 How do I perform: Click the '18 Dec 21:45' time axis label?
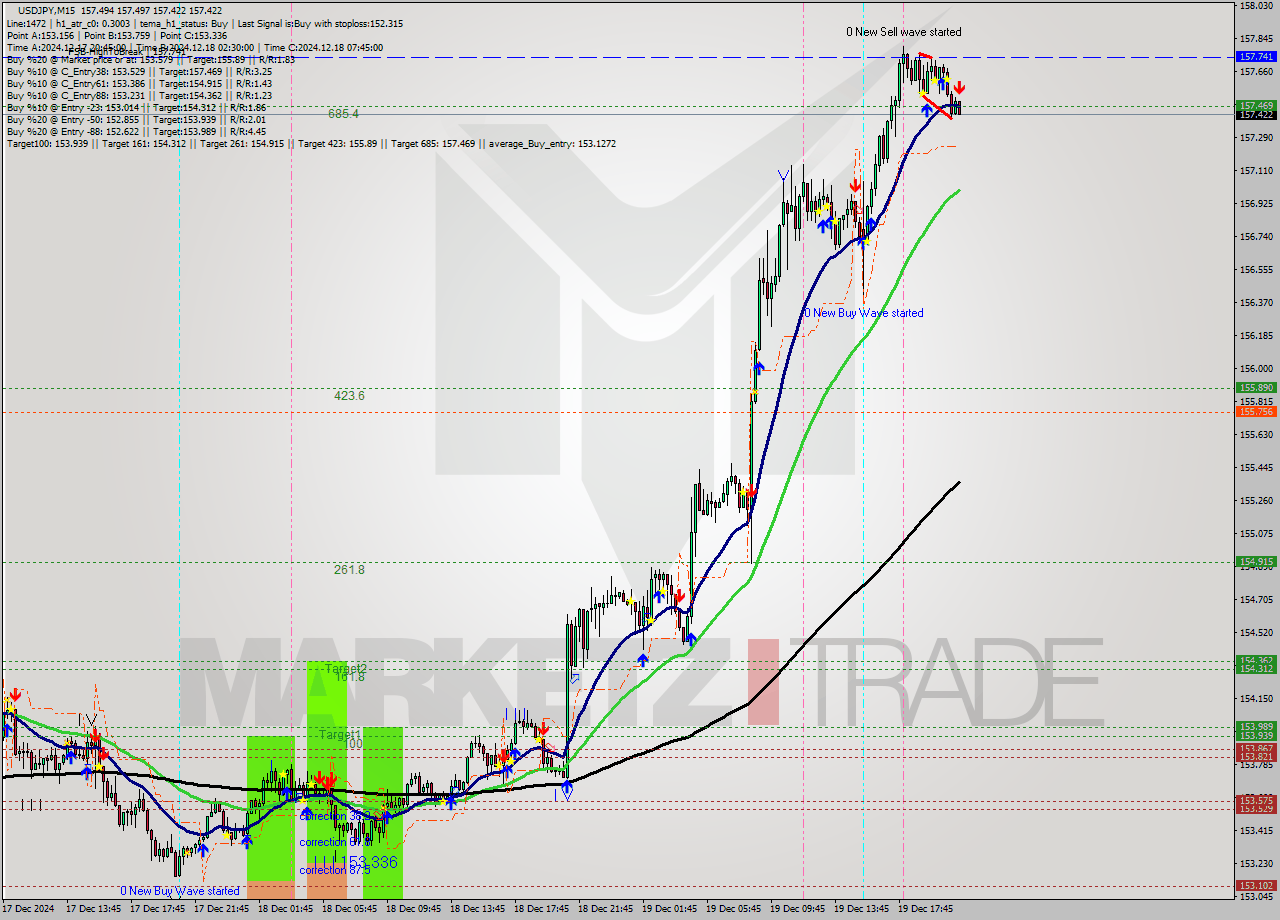point(606,909)
